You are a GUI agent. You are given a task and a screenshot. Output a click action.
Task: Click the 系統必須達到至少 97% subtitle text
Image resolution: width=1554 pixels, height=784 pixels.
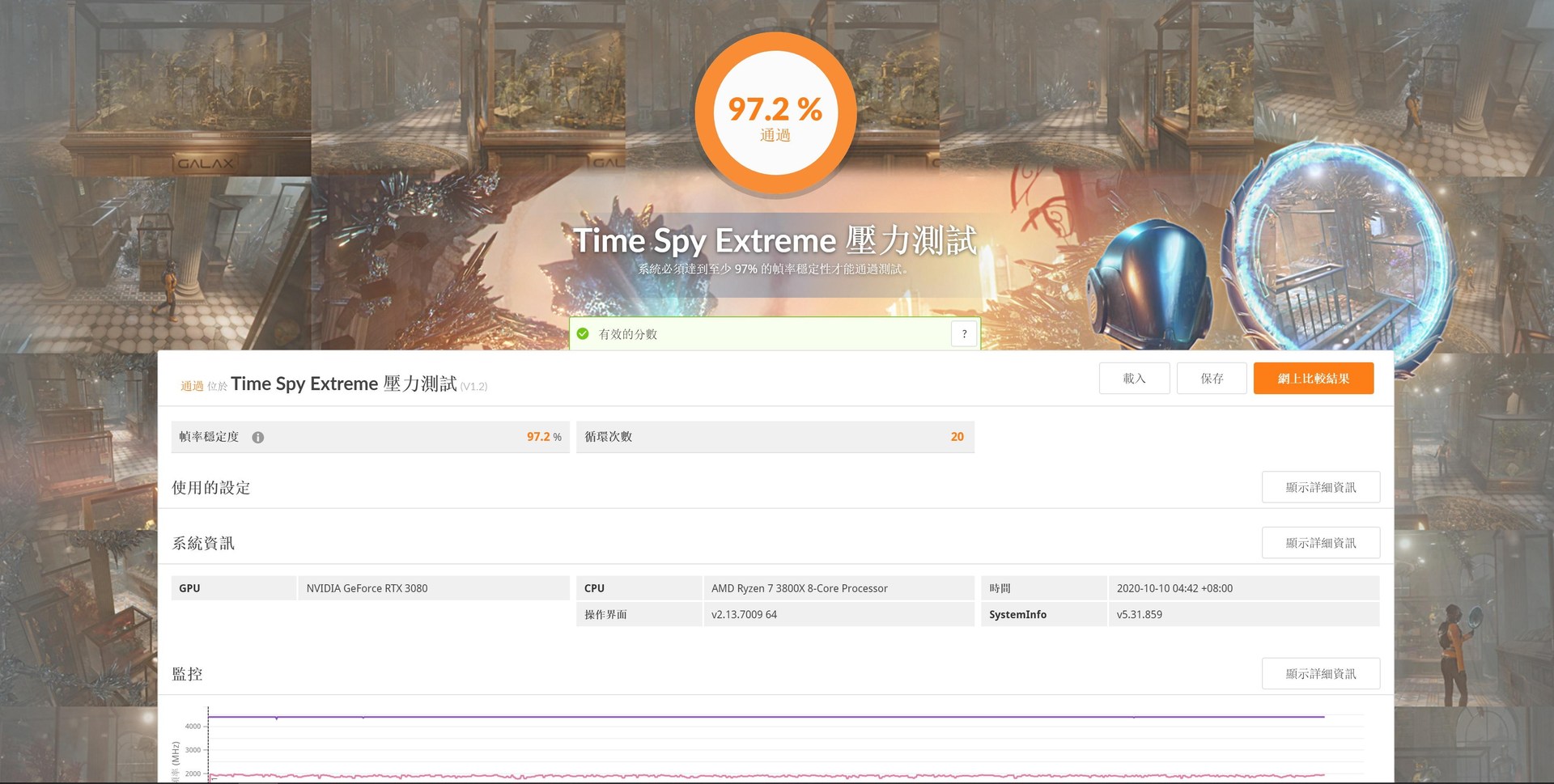tap(775, 269)
